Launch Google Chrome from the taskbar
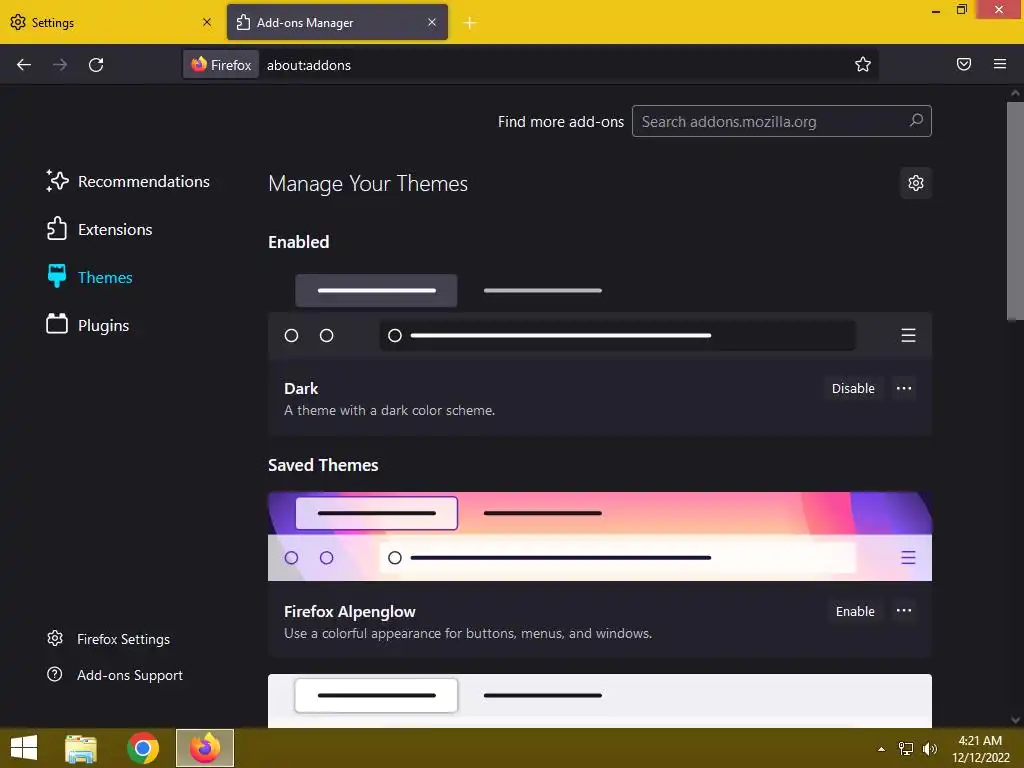1024x768 pixels. (143, 748)
